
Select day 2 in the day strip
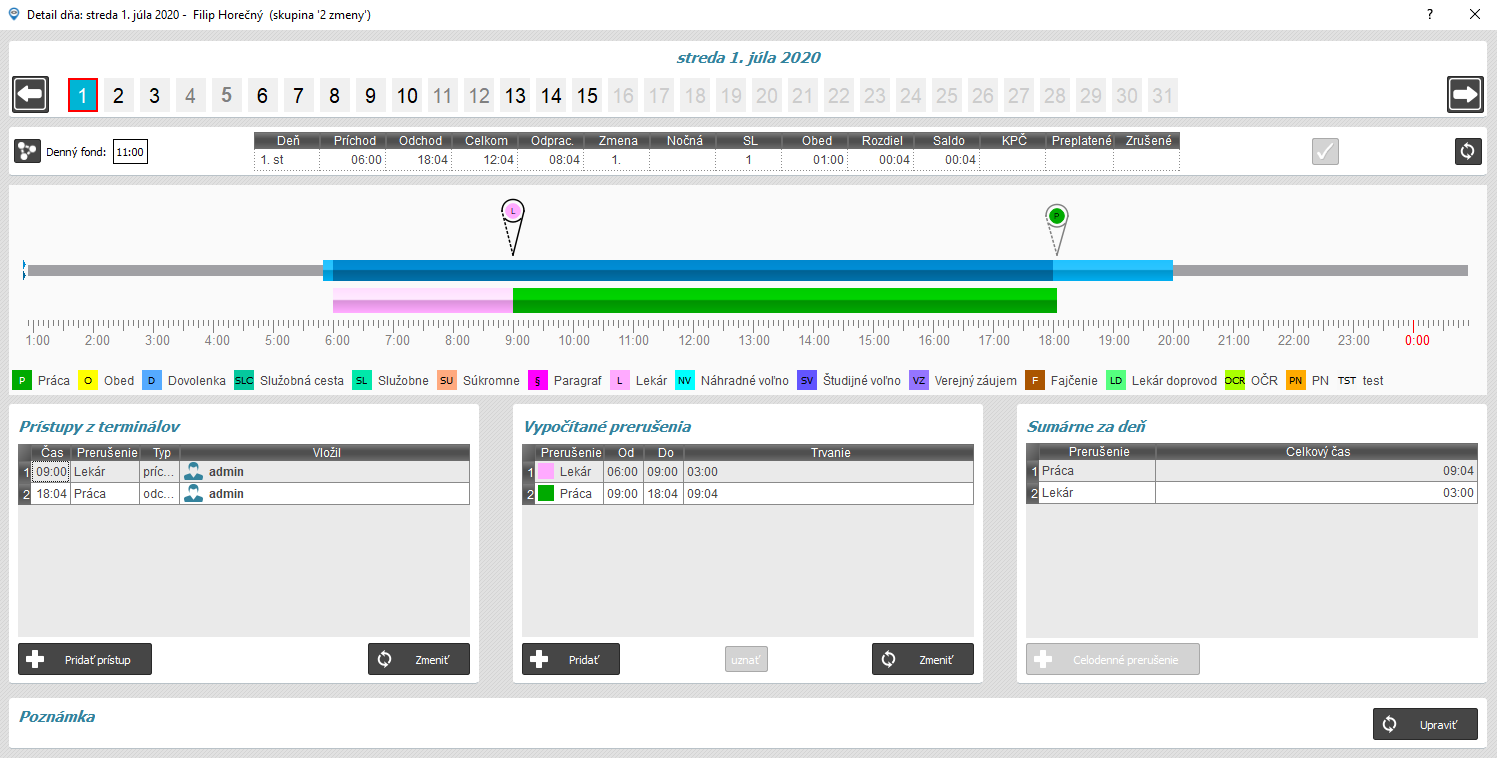tap(118, 95)
